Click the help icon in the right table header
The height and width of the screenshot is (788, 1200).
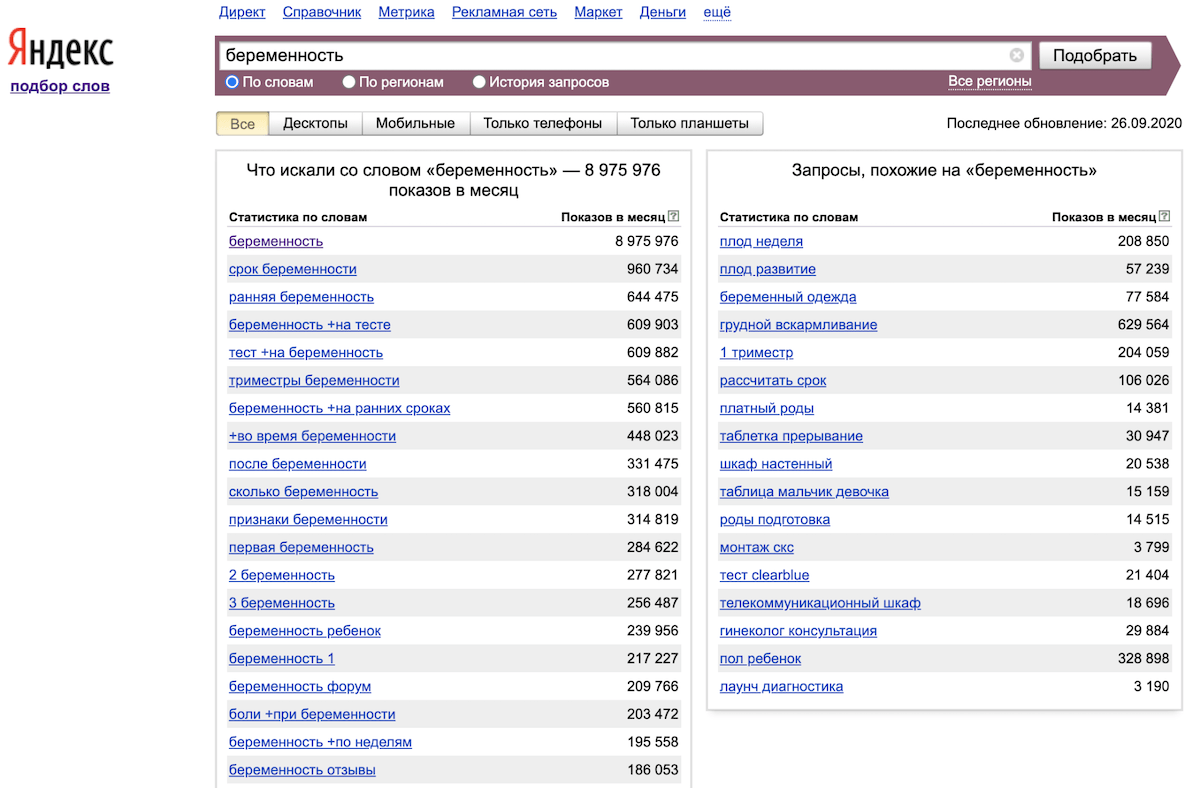(1164, 216)
